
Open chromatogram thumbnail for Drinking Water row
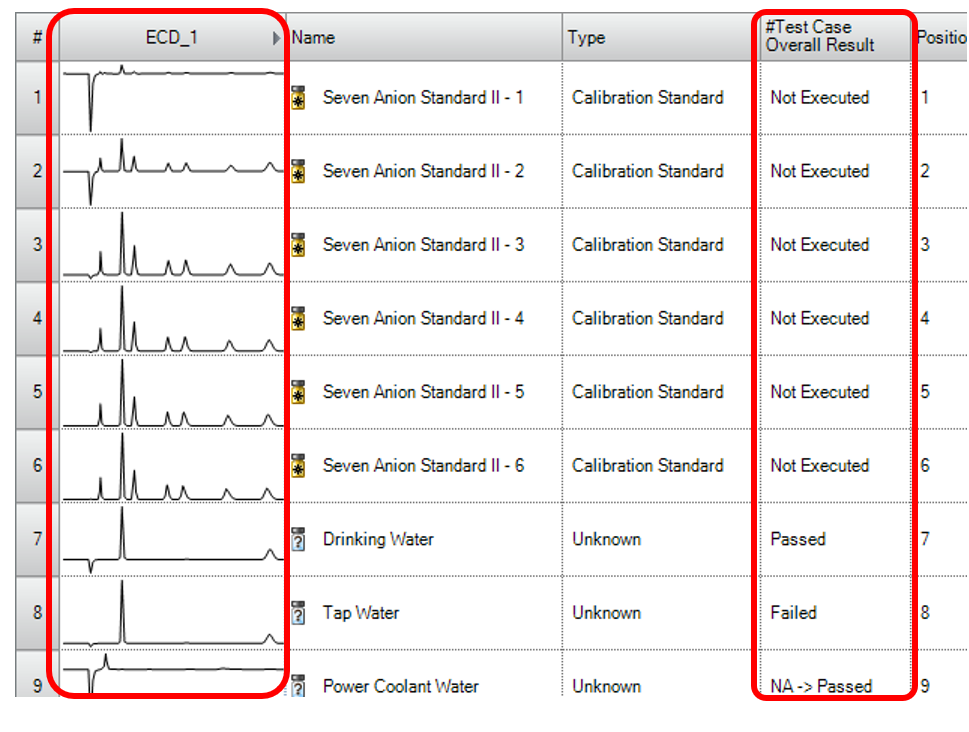(x=172, y=539)
